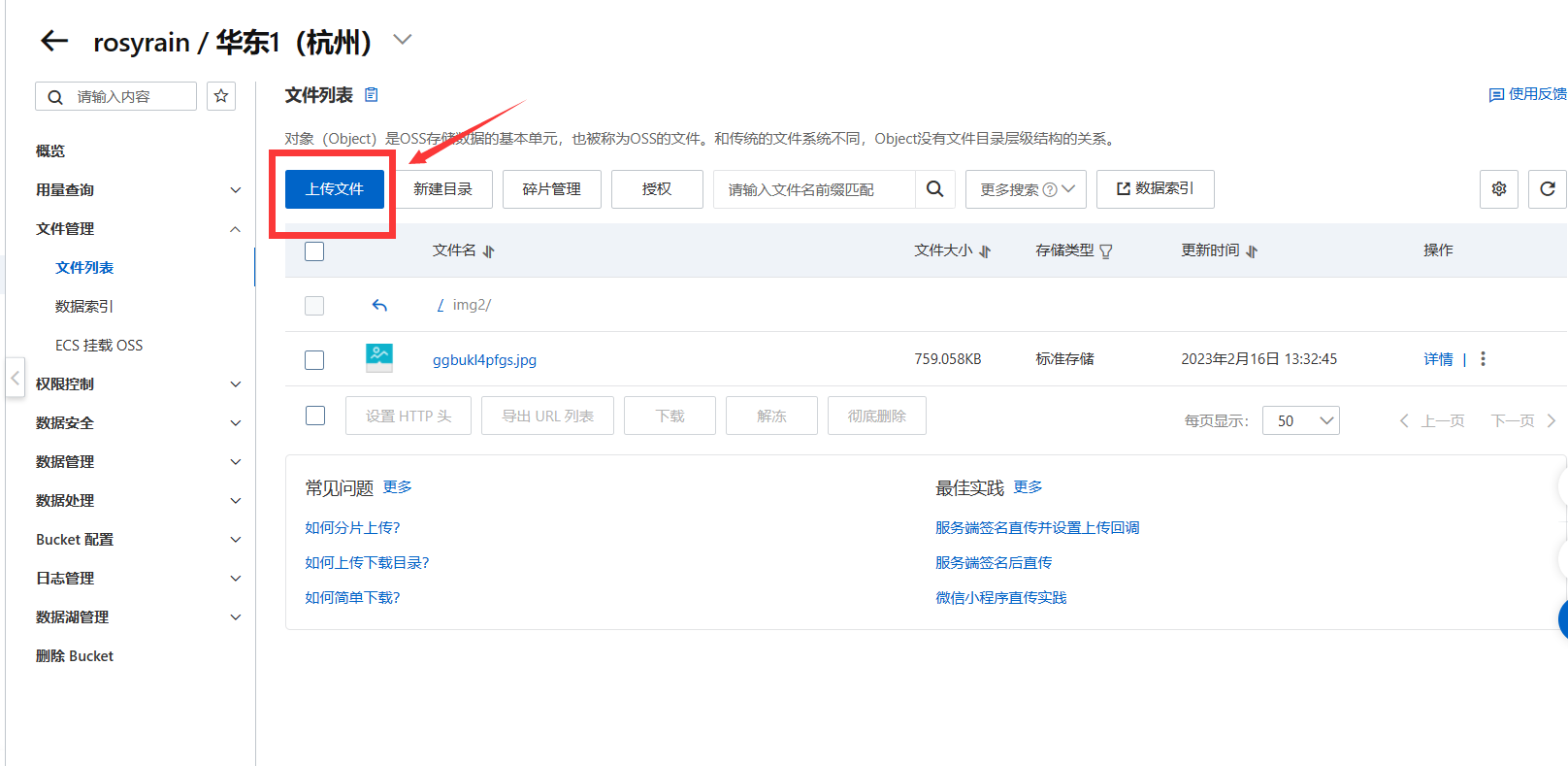Image resolution: width=1568 pixels, height=766 pixels.
Task: Click the image thumbnail of ggbukl4pfgs.jpg
Action: point(379,358)
